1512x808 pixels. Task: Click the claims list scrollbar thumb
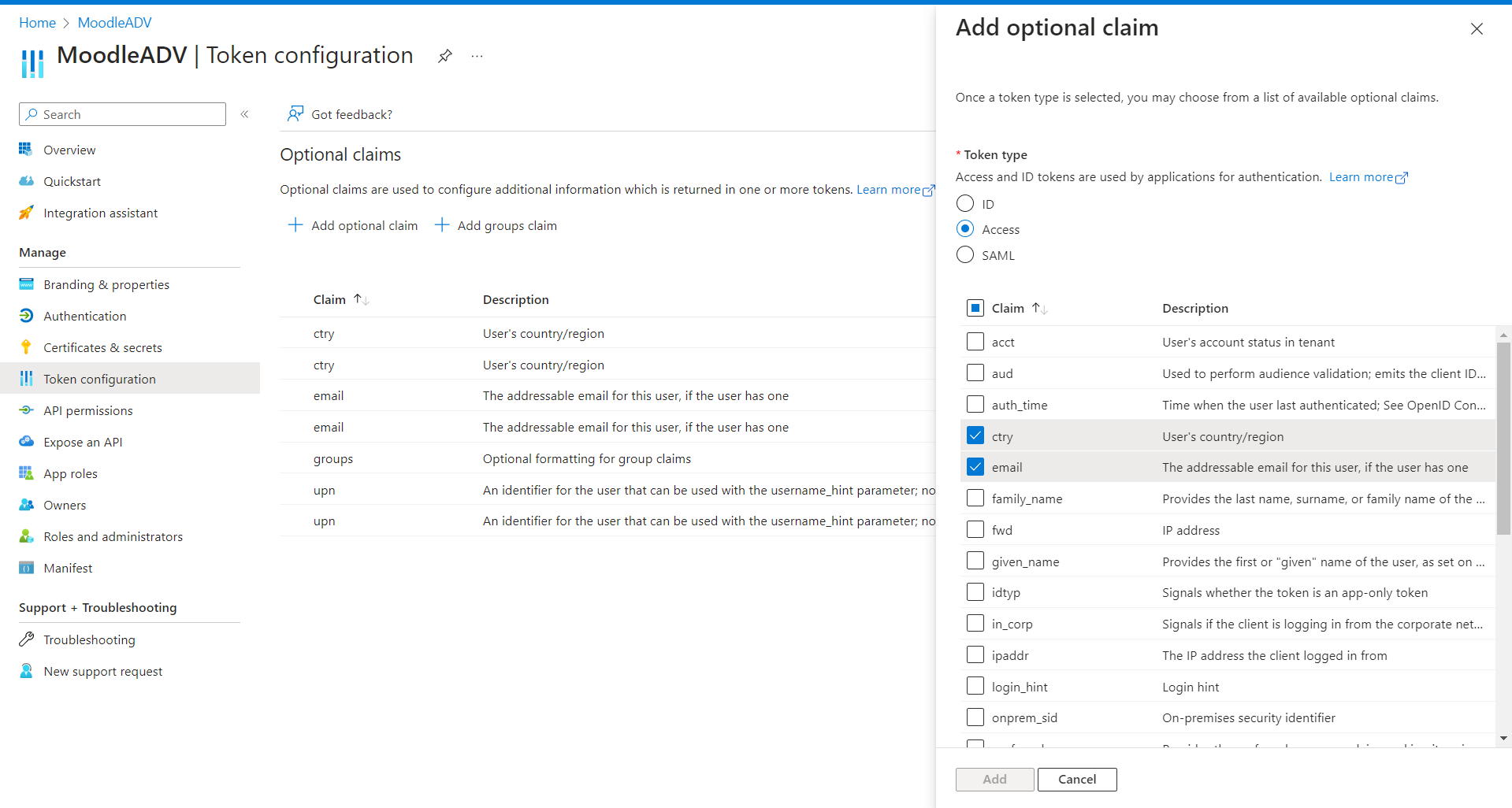1503,438
